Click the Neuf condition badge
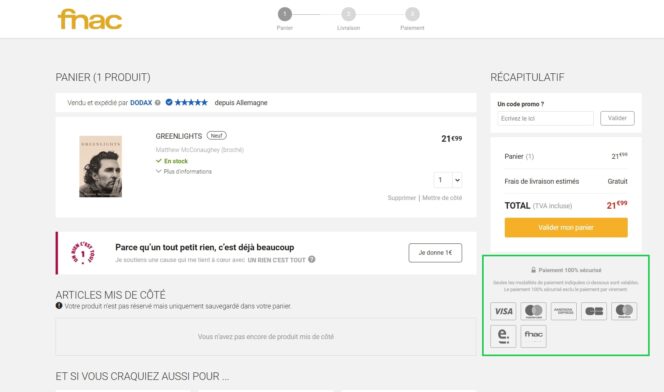Image resolution: width=664 pixels, height=392 pixels. 216,135
